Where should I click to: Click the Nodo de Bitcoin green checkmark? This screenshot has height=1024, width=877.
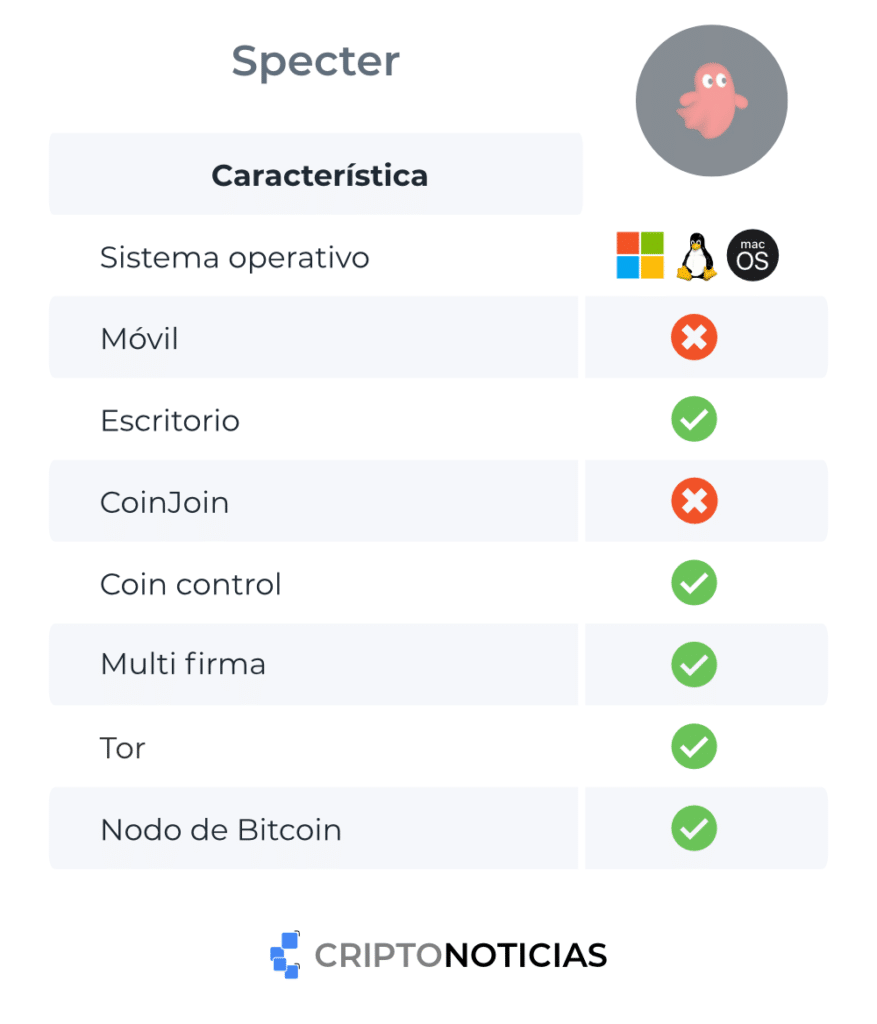click(x=694, y=828)
